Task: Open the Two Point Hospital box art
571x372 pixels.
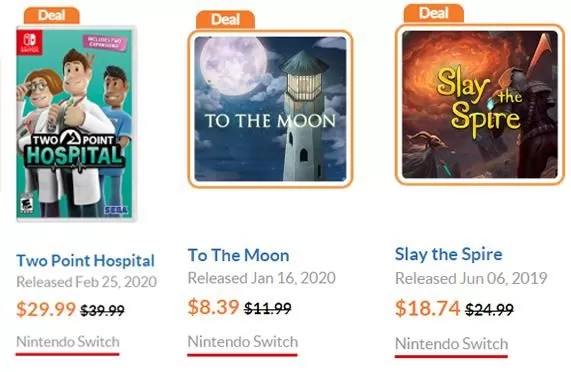Action: coord(76,123)
